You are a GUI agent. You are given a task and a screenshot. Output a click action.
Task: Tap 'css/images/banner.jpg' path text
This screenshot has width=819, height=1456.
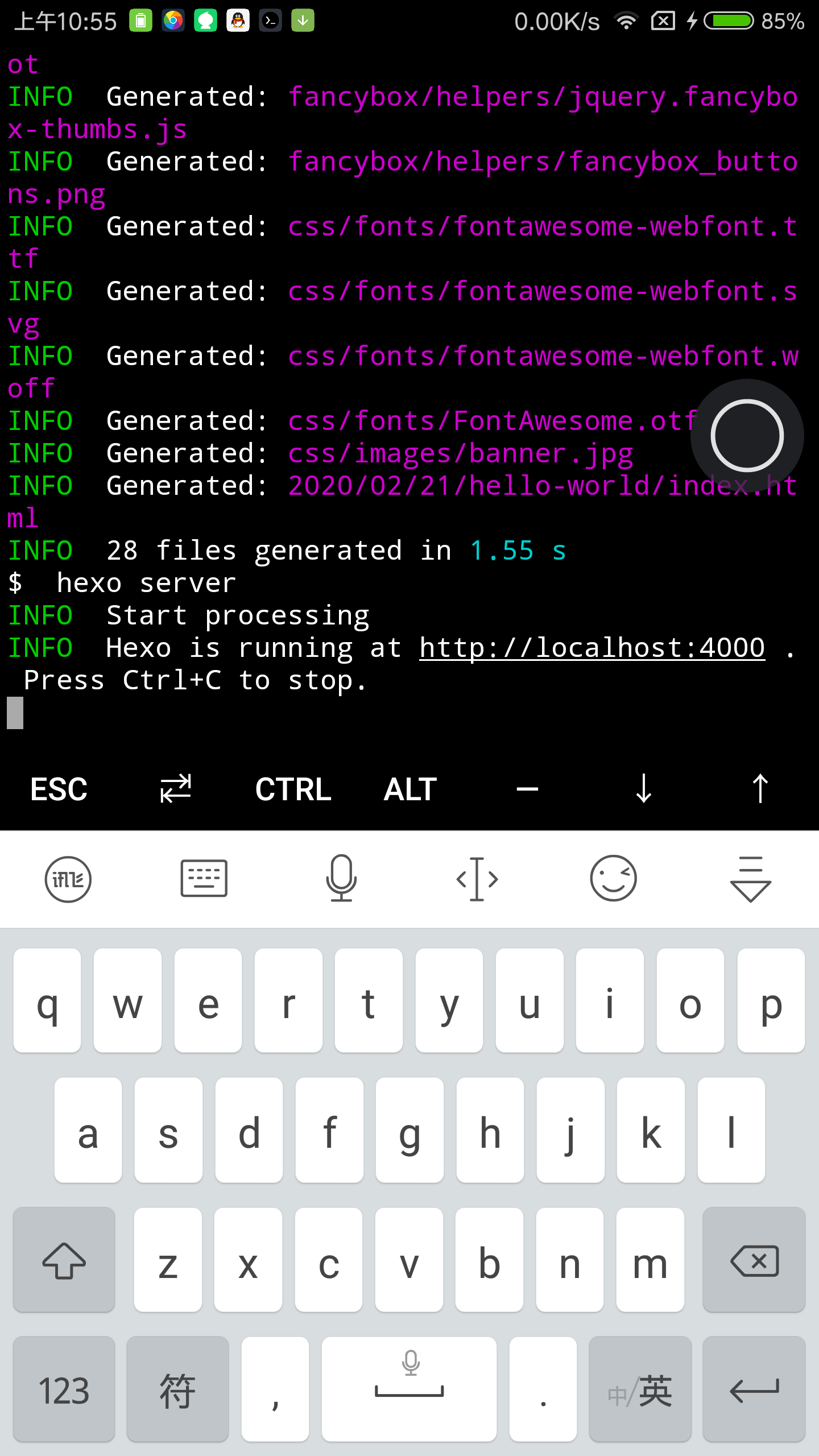tap(461, 453)
